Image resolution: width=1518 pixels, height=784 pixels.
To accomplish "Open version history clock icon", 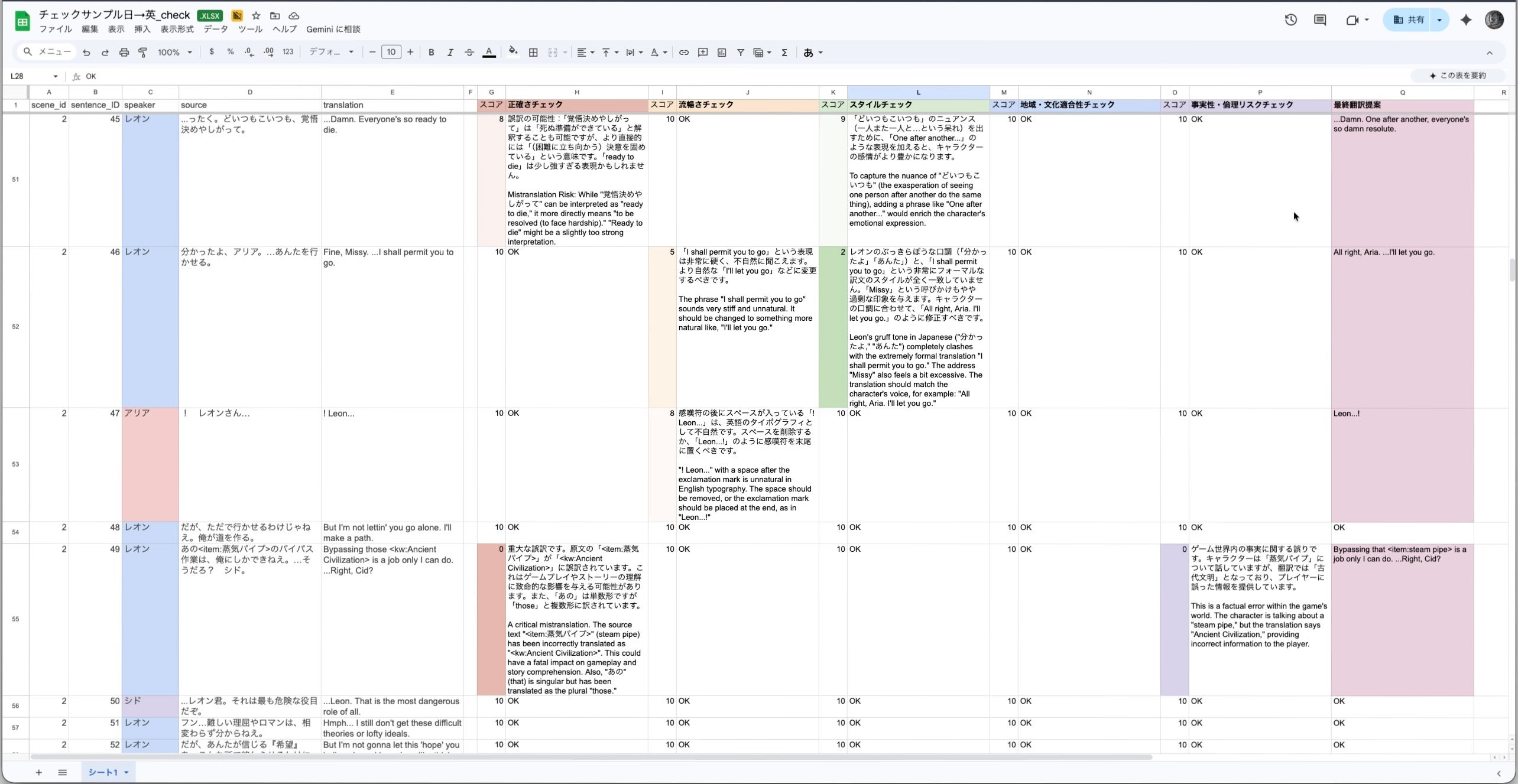I will tap(1290, 19).
